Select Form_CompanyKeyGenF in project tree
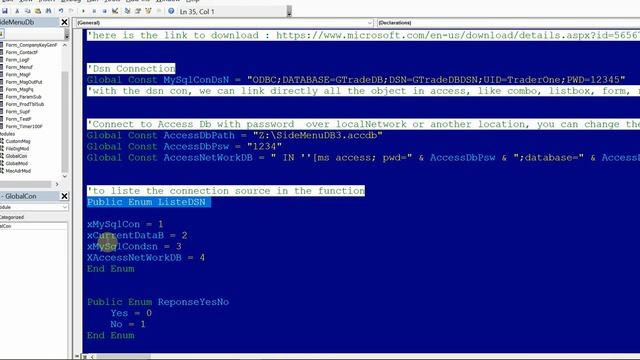The image size is (640, 360). 31,45
